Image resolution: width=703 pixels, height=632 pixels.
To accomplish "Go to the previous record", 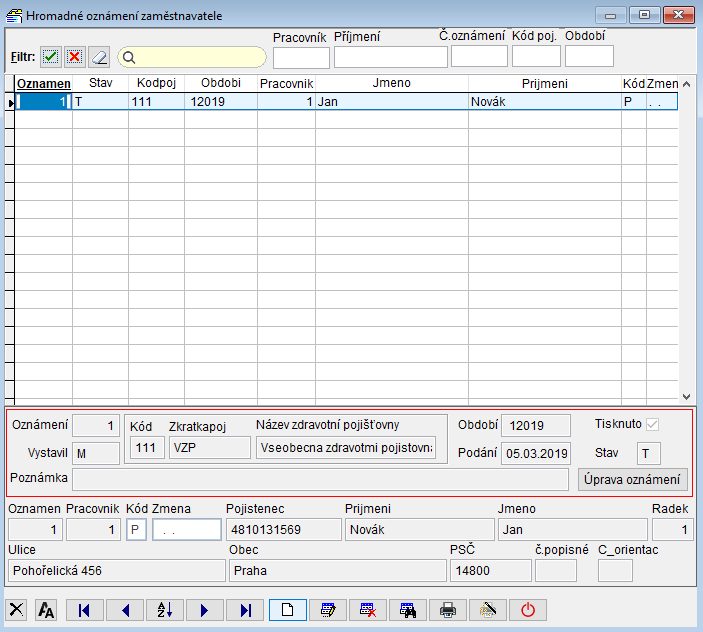I will coord(125,610).
